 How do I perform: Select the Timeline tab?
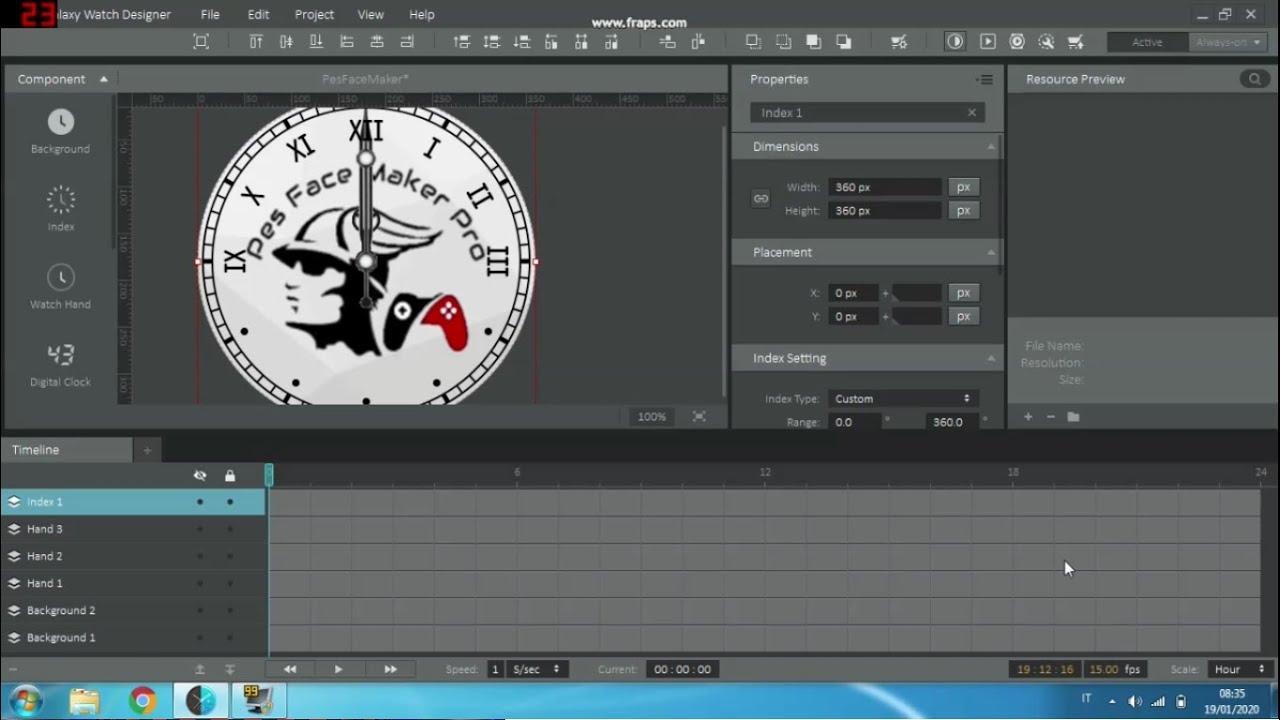point(66,450)
